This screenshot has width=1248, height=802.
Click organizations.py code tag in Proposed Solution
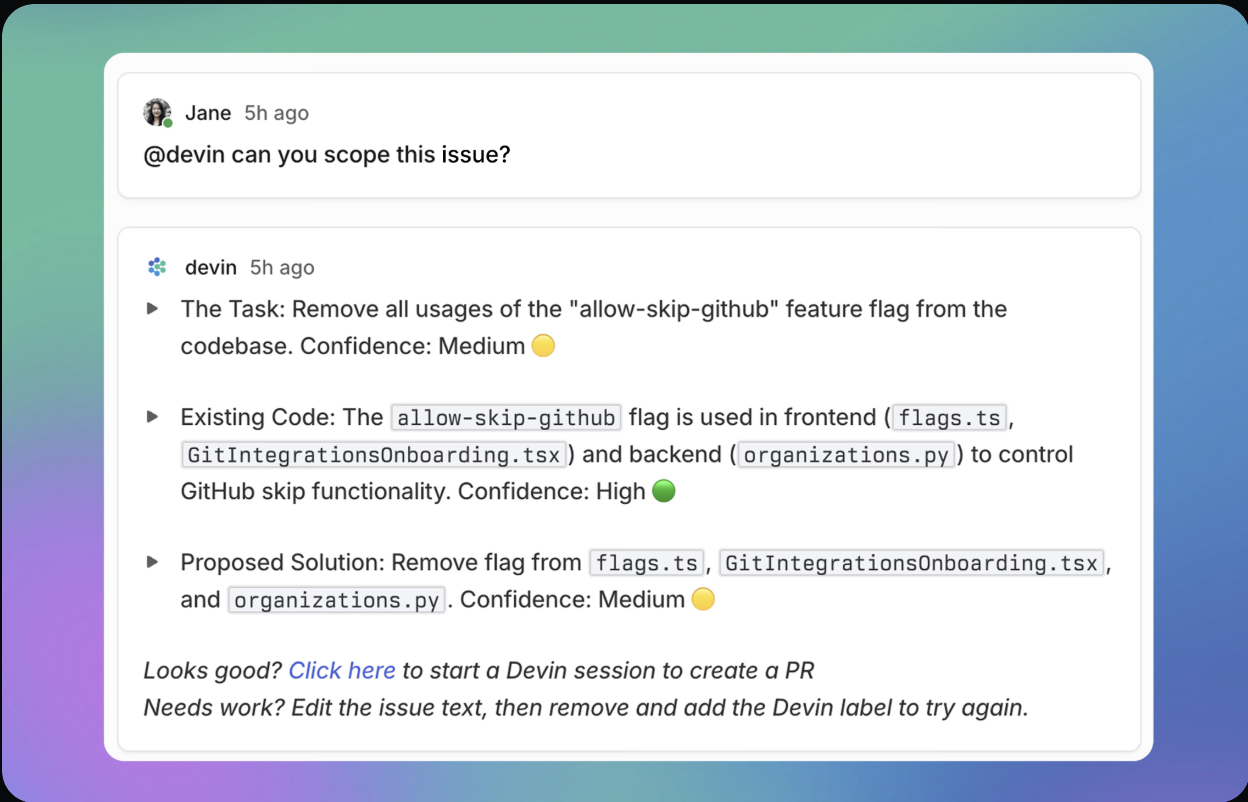click(x=336, y=600)
